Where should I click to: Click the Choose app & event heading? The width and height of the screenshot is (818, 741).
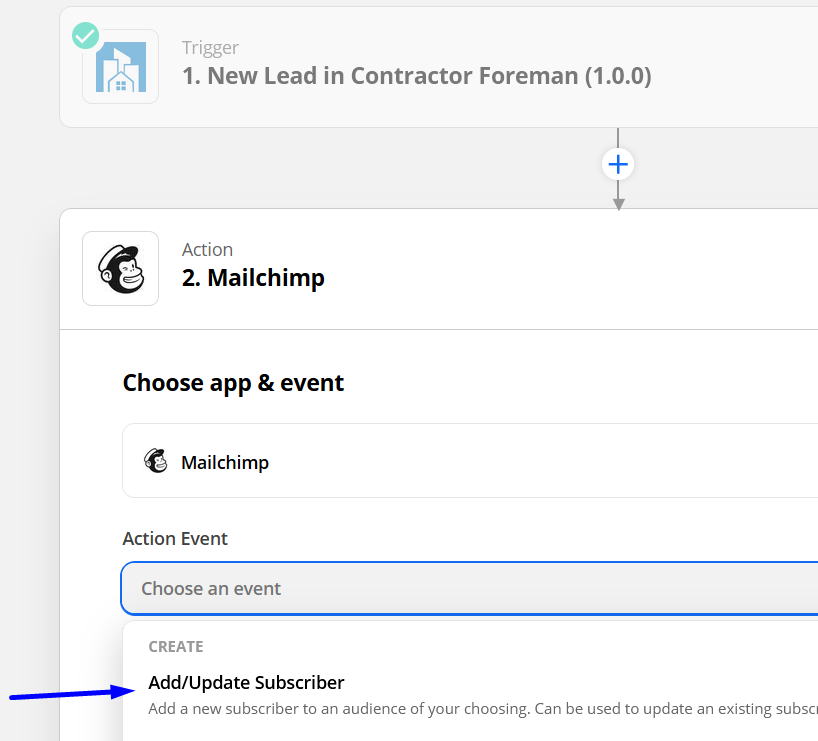[x=233, y=383]
